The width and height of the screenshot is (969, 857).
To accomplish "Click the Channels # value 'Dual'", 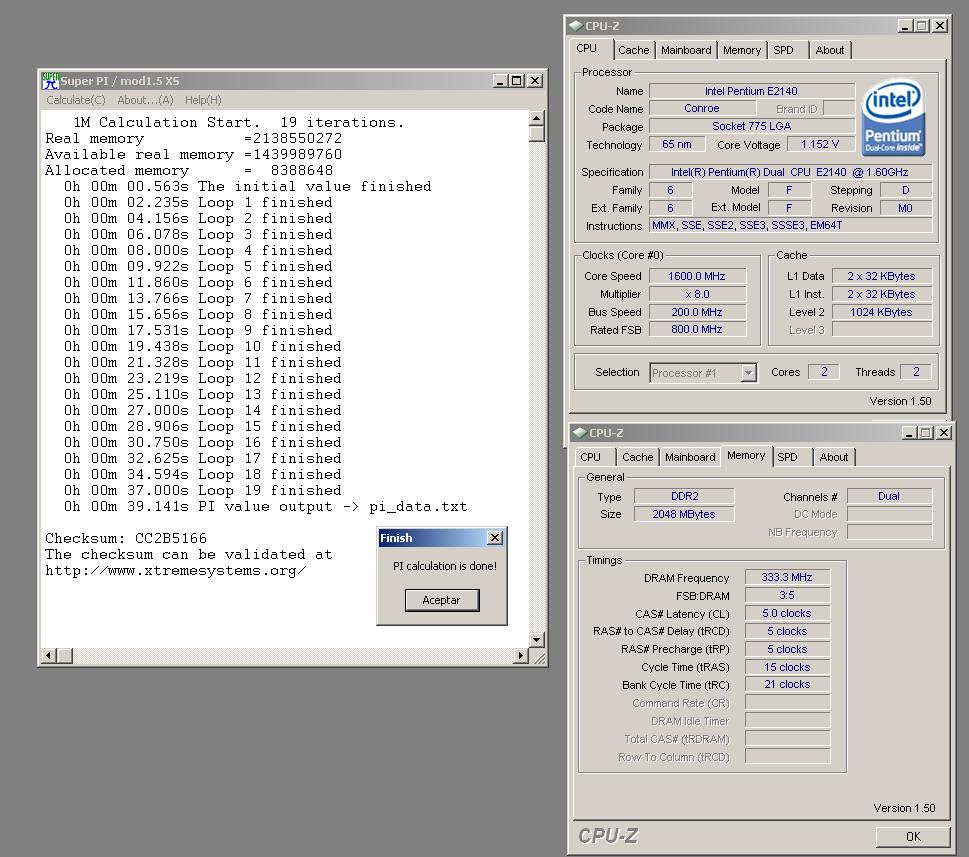I will click(x=889, y=496).
